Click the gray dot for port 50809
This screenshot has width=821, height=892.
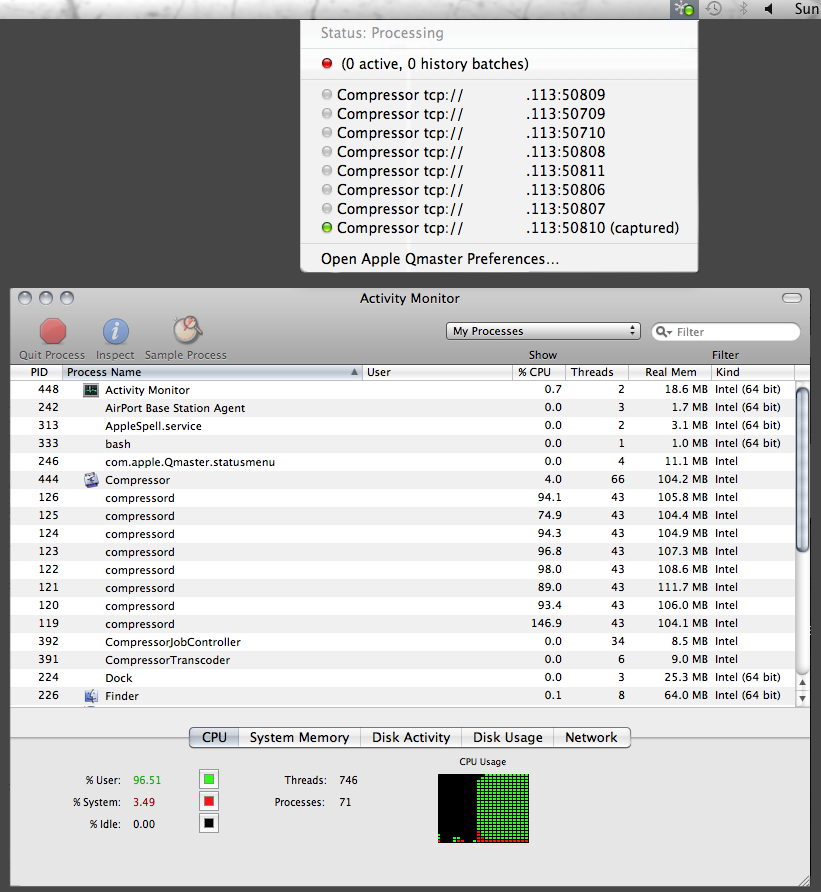tap(327, 94)
